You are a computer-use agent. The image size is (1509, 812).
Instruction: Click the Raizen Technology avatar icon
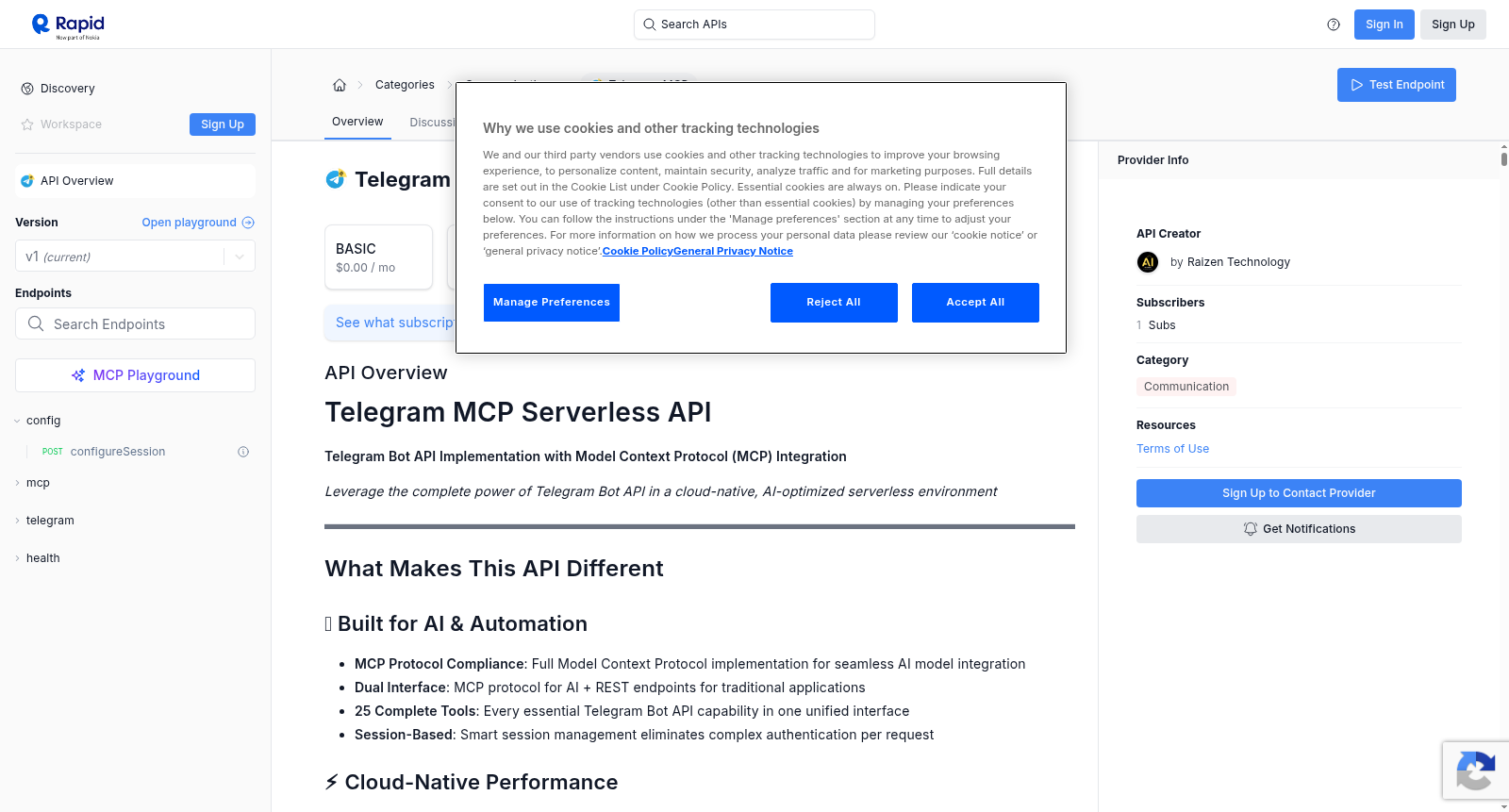1148,262
